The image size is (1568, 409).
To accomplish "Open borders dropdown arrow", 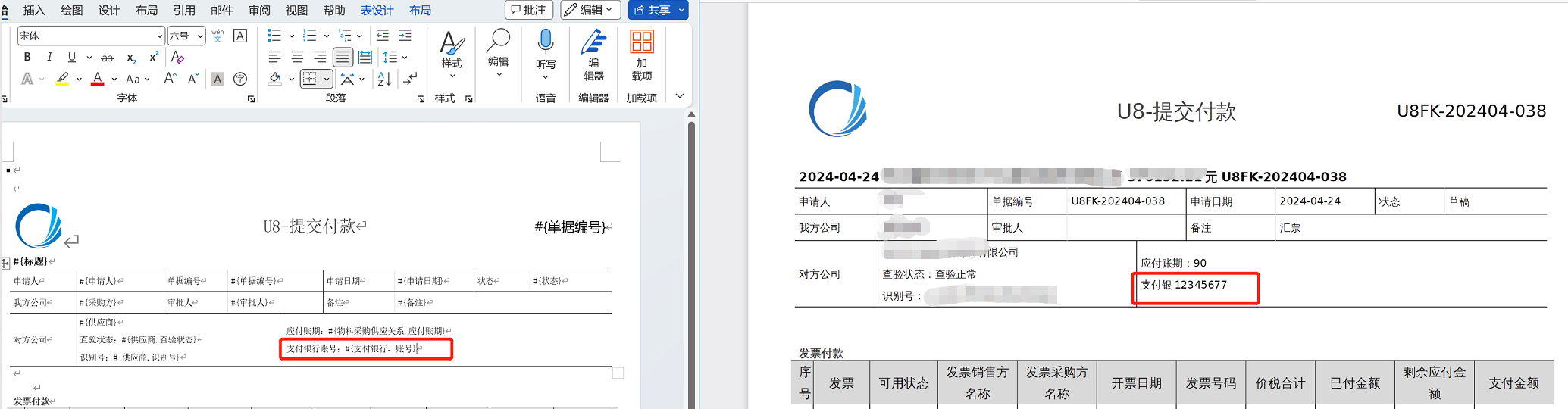I will (327, 80).
